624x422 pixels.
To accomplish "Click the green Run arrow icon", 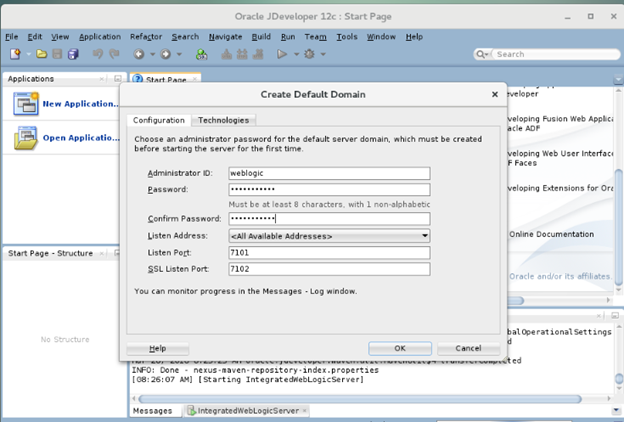I will click(x=283, y=54).
